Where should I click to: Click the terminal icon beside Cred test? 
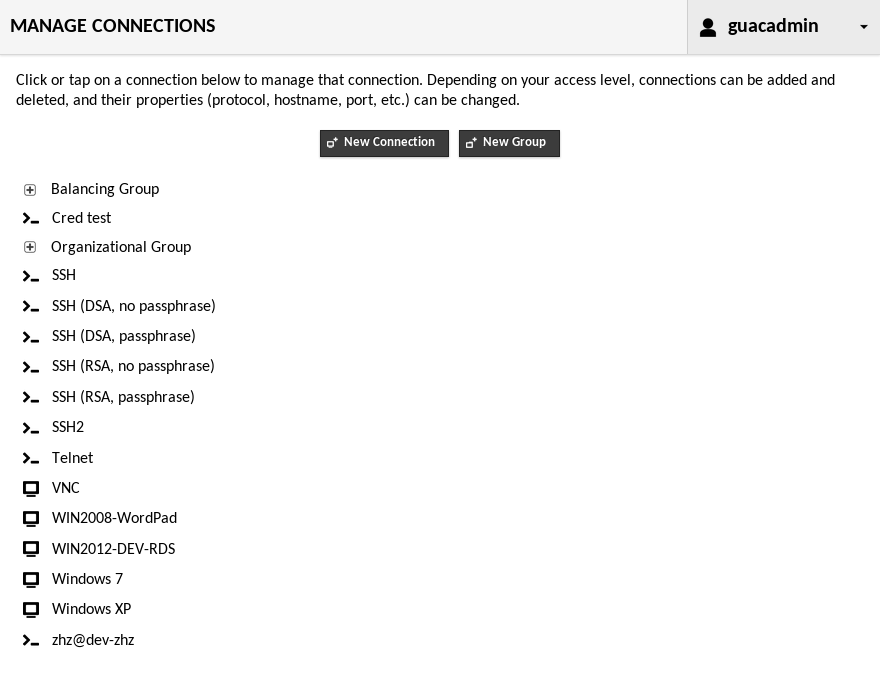pos(31,219)
